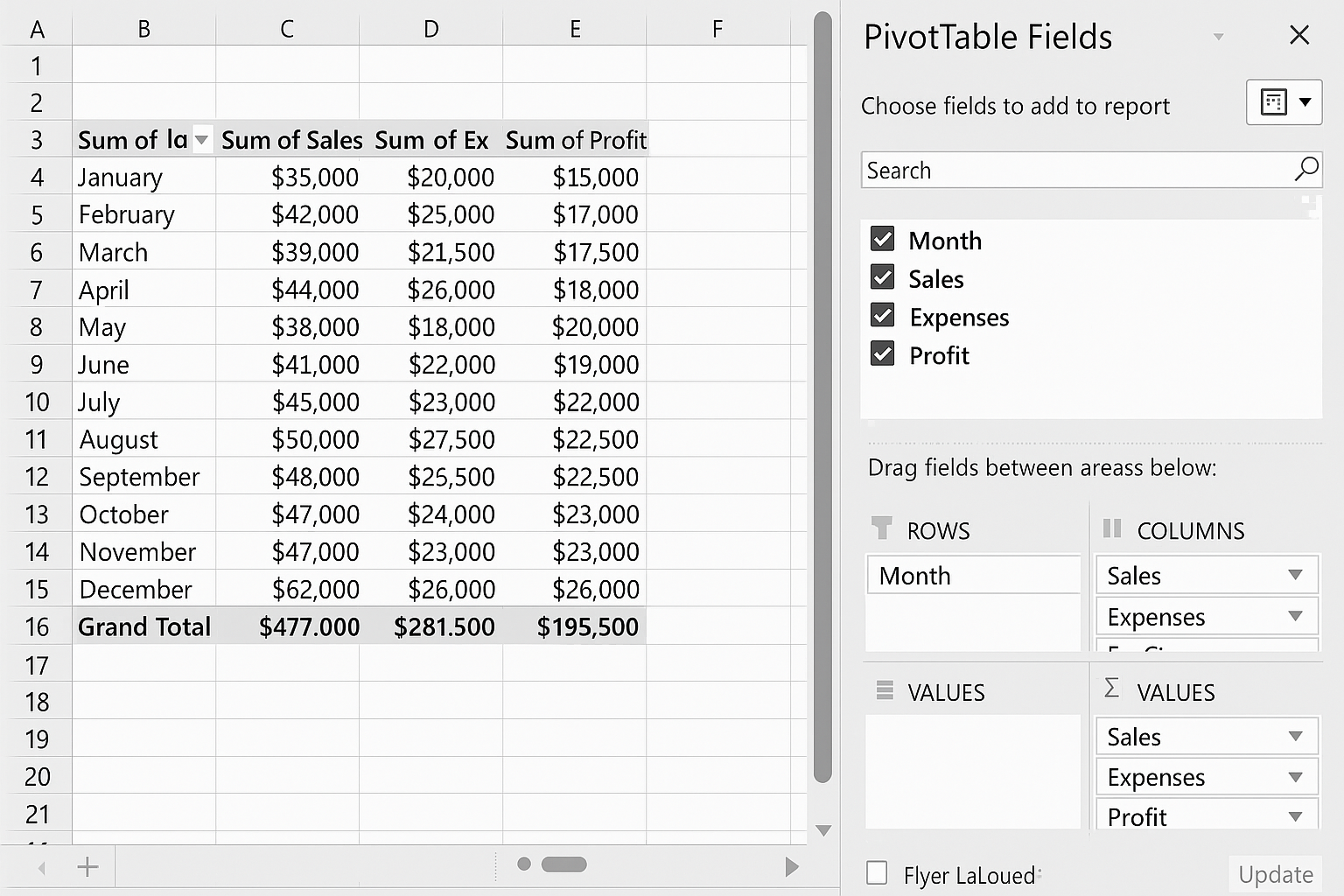Select the December row label cell
This screenshot has width=1344, height=896.
tap(144, 589)
